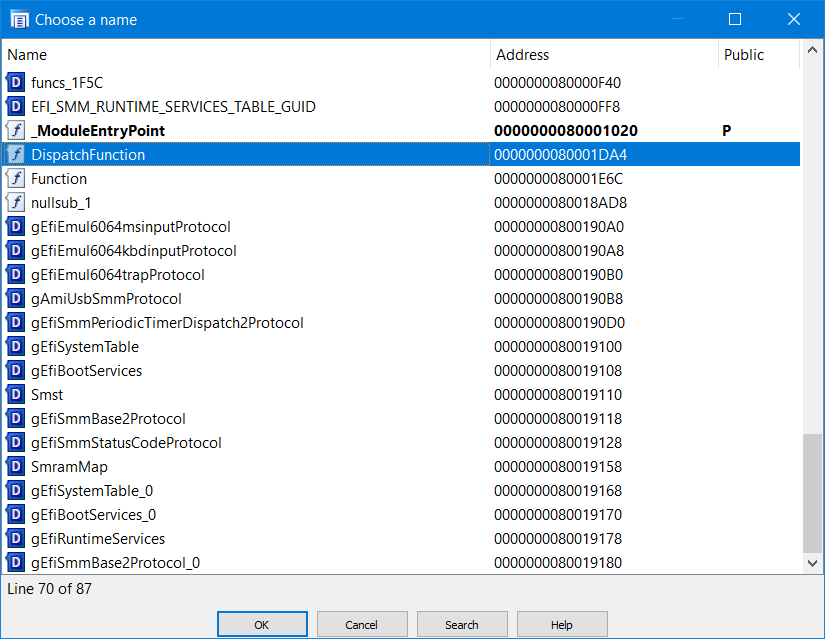Sort list by the Name column header

tap(246, 55)
